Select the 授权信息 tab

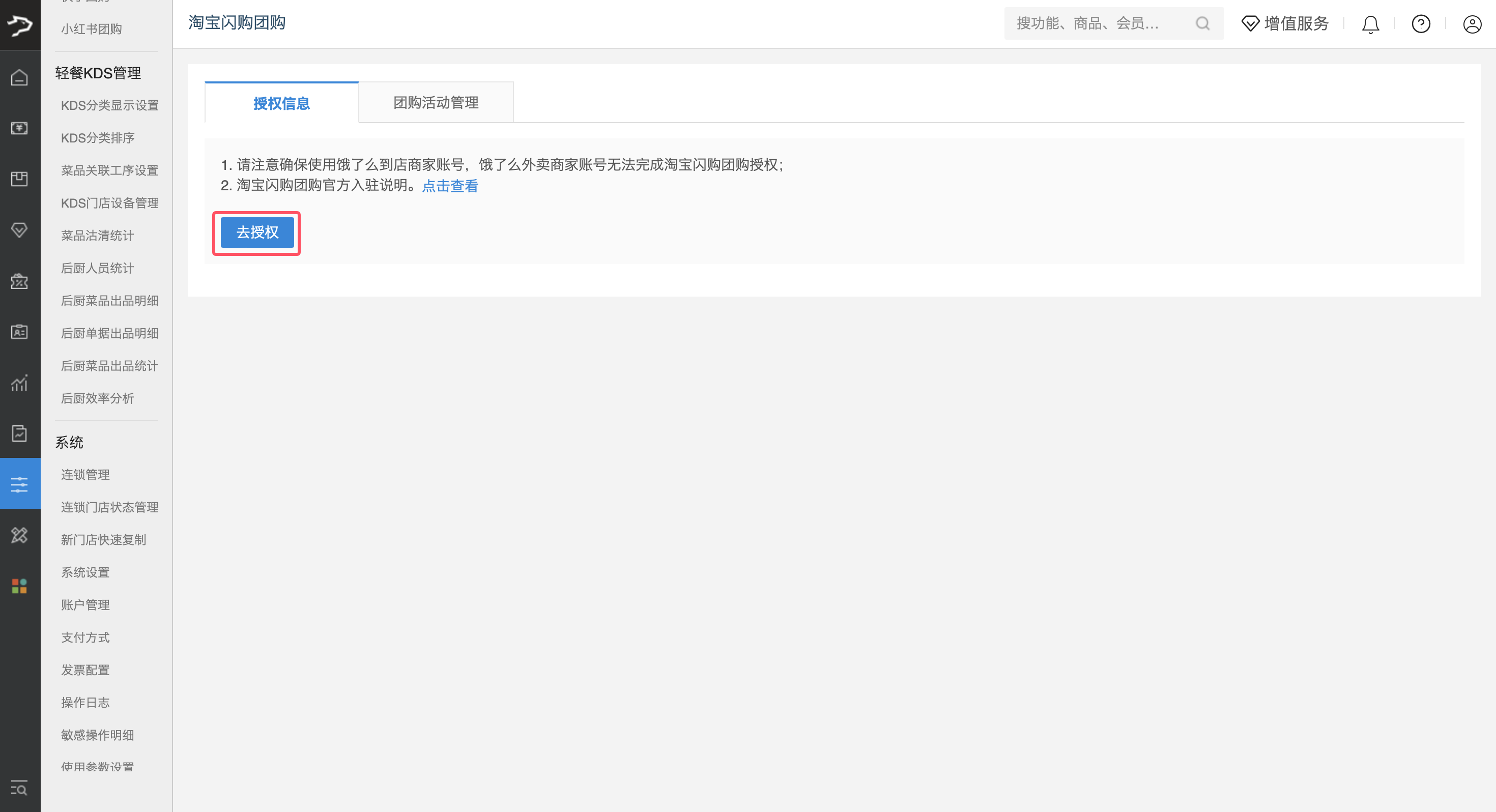[282, 103]
